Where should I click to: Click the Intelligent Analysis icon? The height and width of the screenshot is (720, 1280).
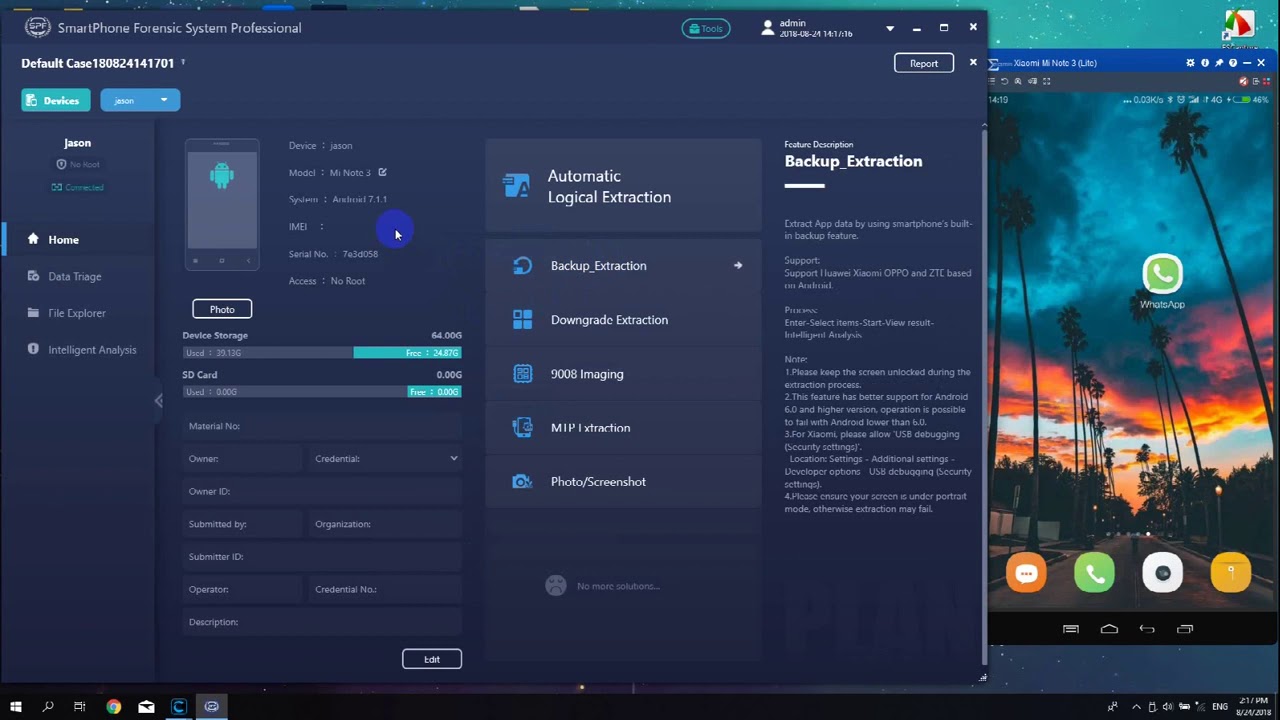pos(33,350)
